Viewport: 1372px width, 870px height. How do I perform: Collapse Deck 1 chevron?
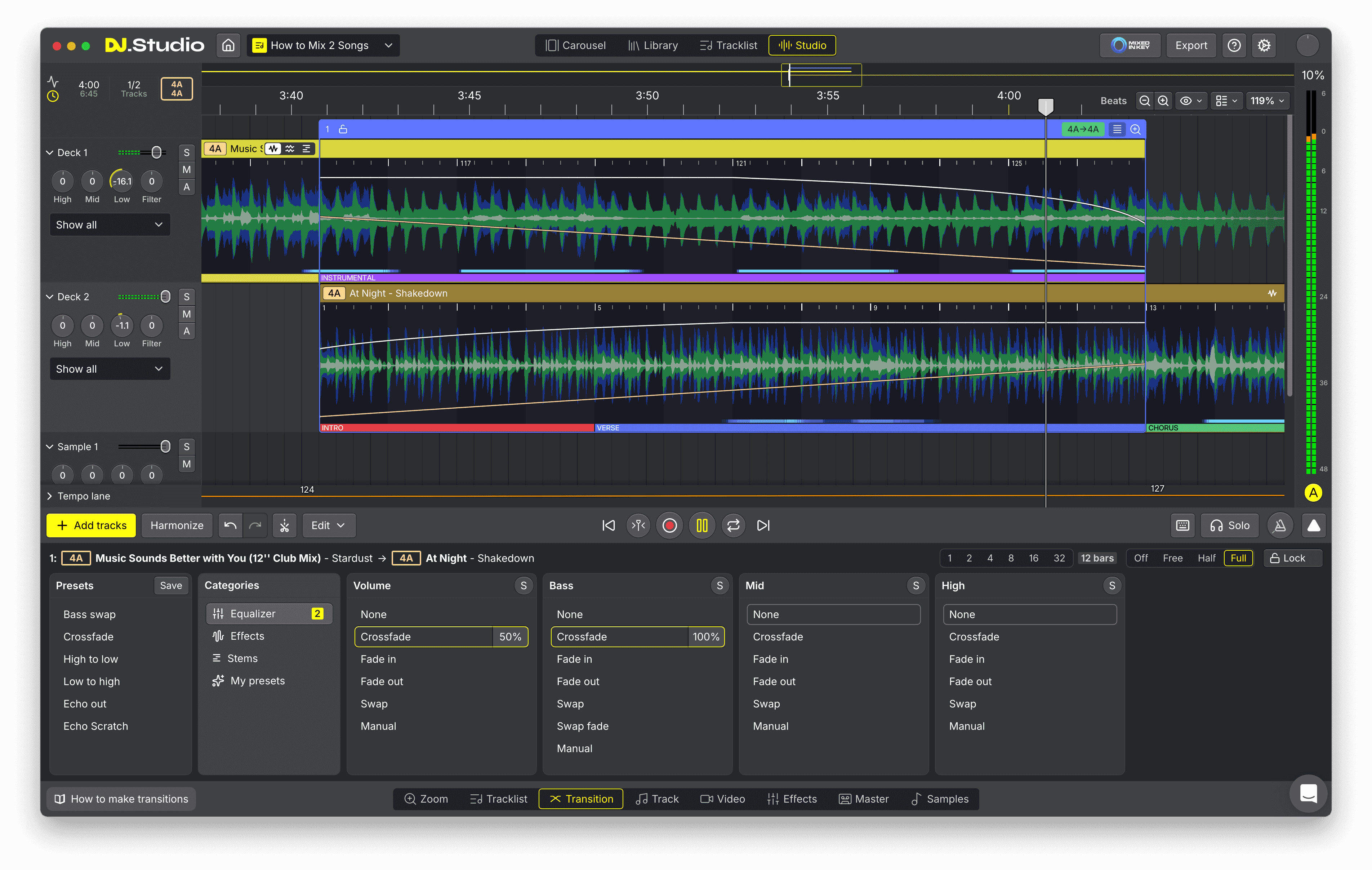click(50, 153)
